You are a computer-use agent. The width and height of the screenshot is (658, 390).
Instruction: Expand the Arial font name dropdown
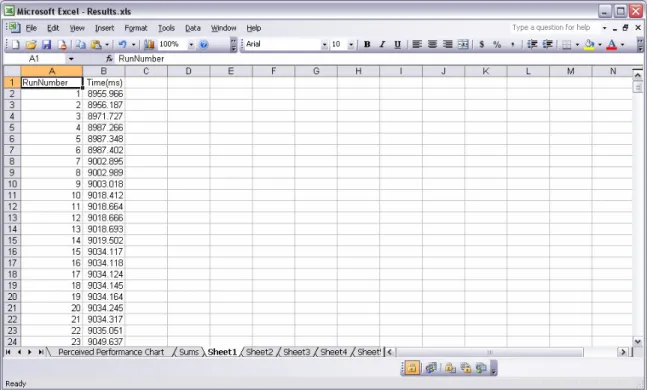(324, 44)
